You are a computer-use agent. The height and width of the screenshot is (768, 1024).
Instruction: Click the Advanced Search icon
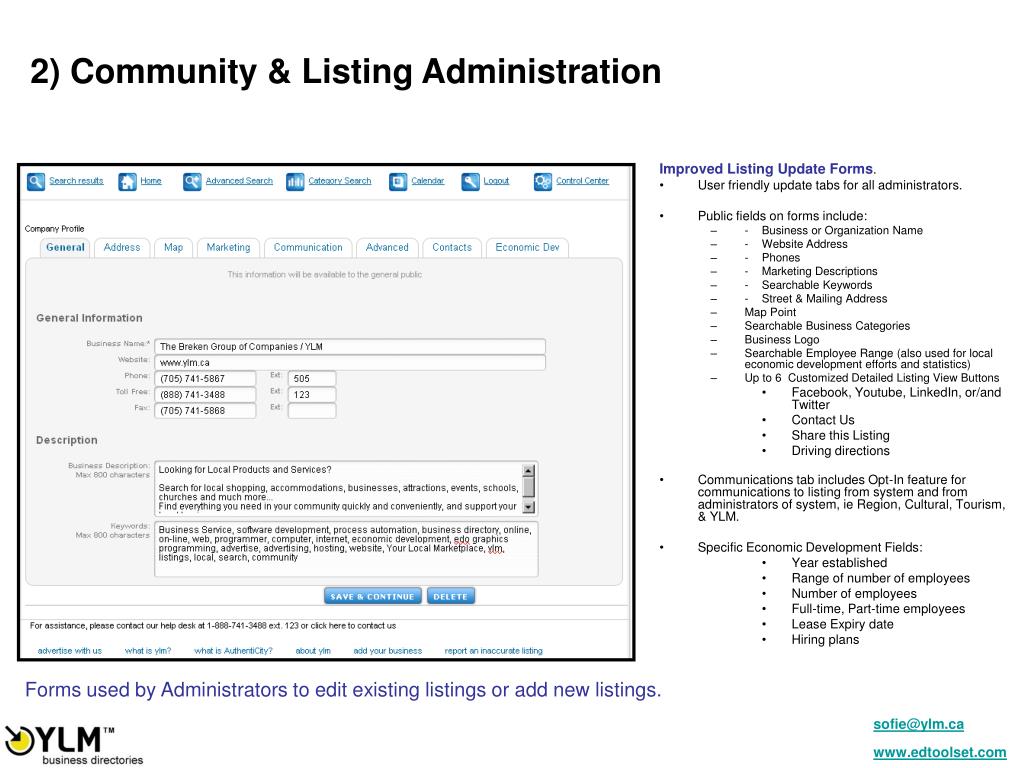point(192,181)
